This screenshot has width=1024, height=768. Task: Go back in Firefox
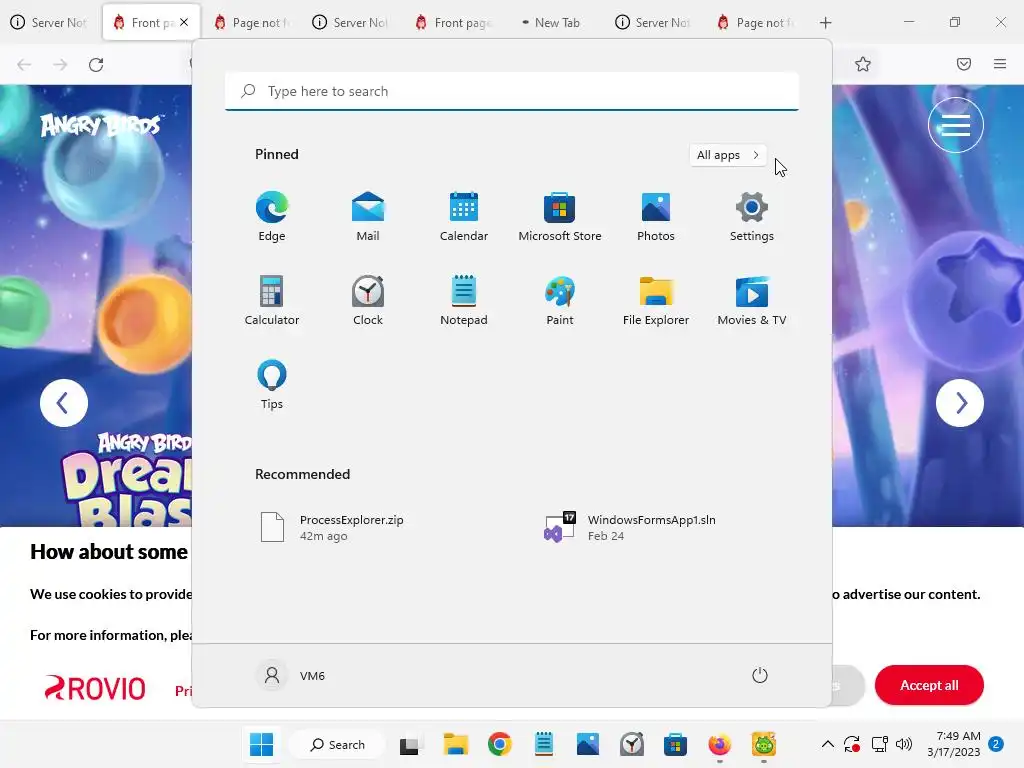click(x=24, y=65)
